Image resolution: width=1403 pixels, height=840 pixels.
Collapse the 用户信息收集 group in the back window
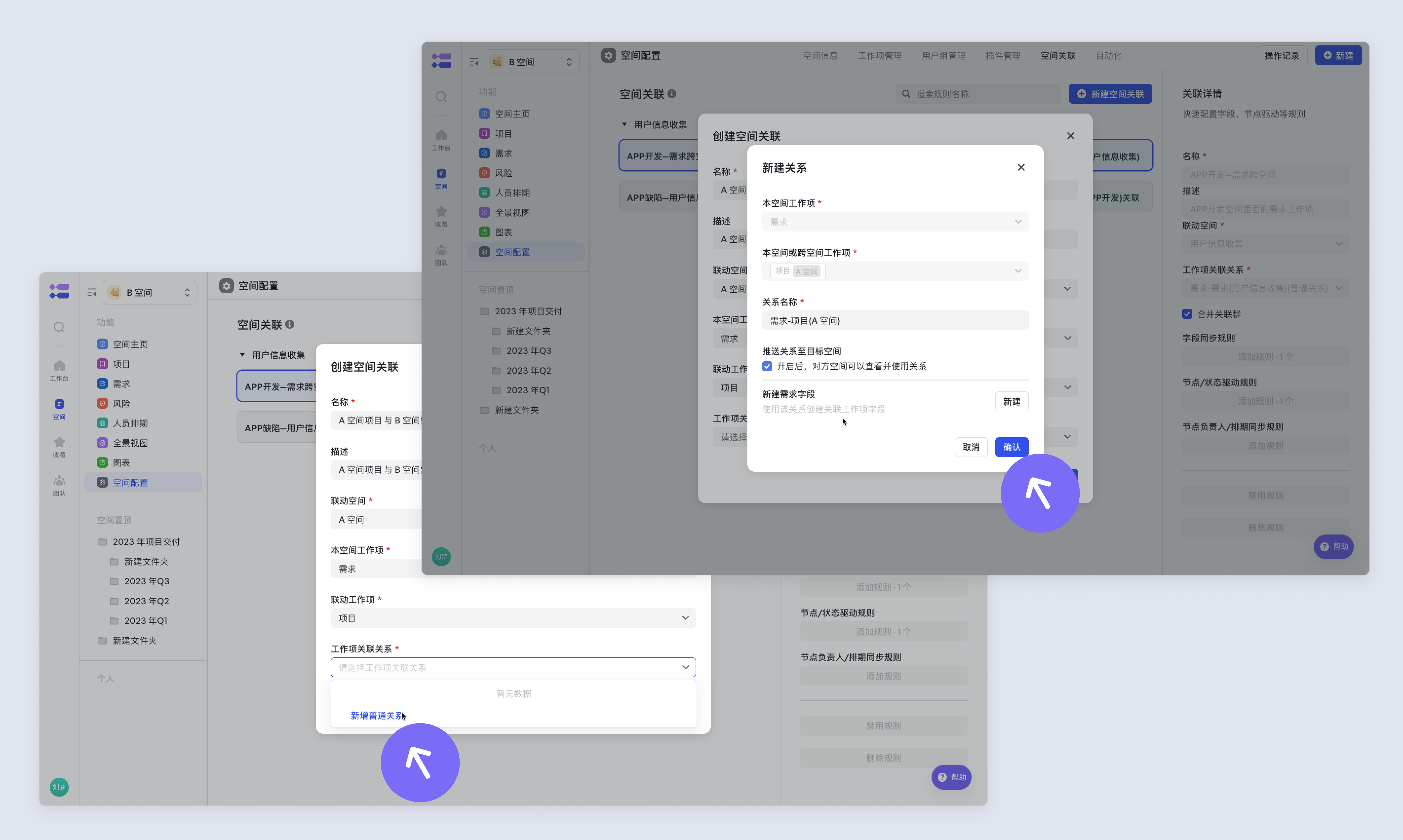242,355
